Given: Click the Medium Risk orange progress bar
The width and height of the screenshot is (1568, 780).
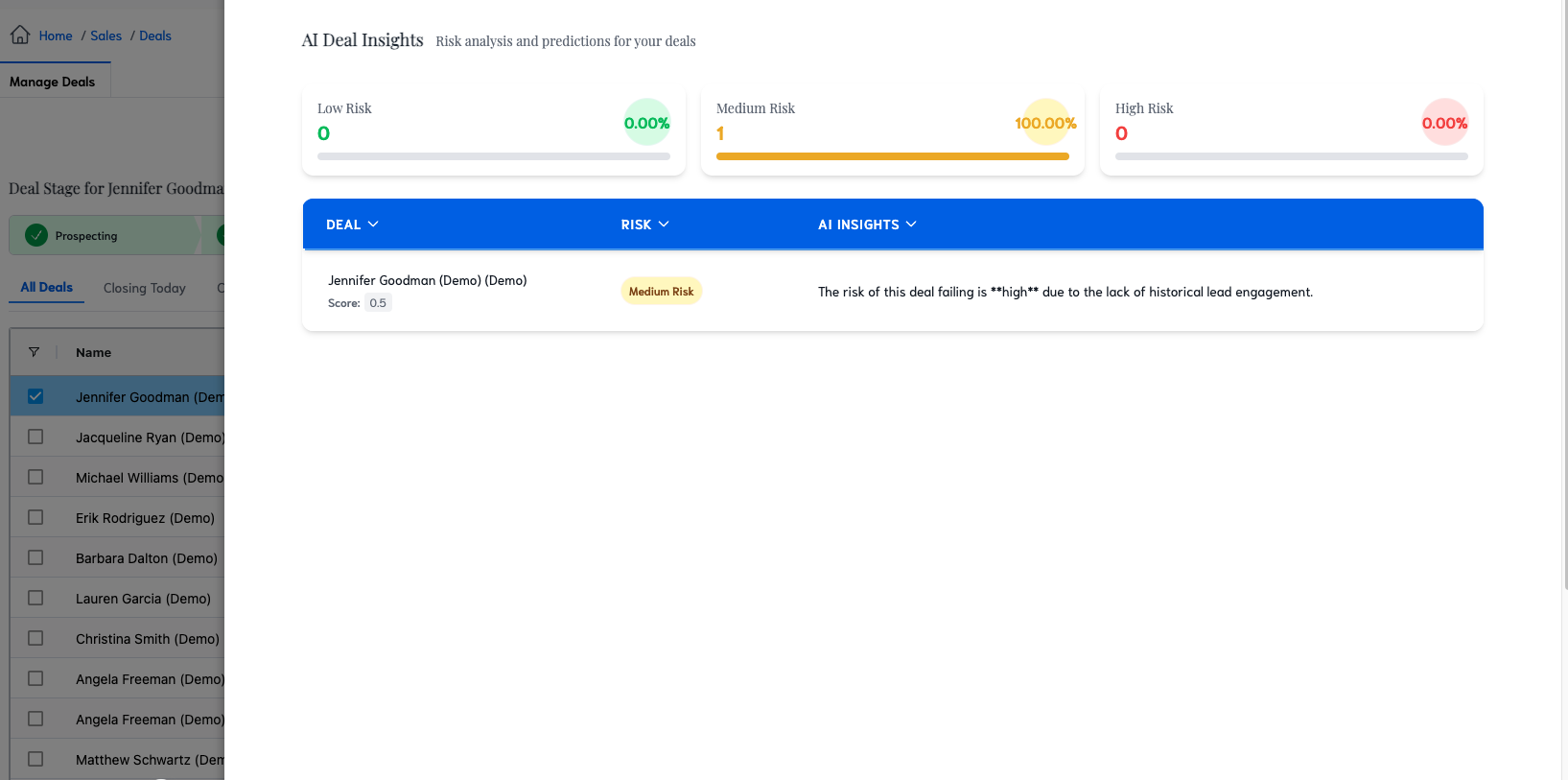Looking at the screenshot, I should point(892,156).
